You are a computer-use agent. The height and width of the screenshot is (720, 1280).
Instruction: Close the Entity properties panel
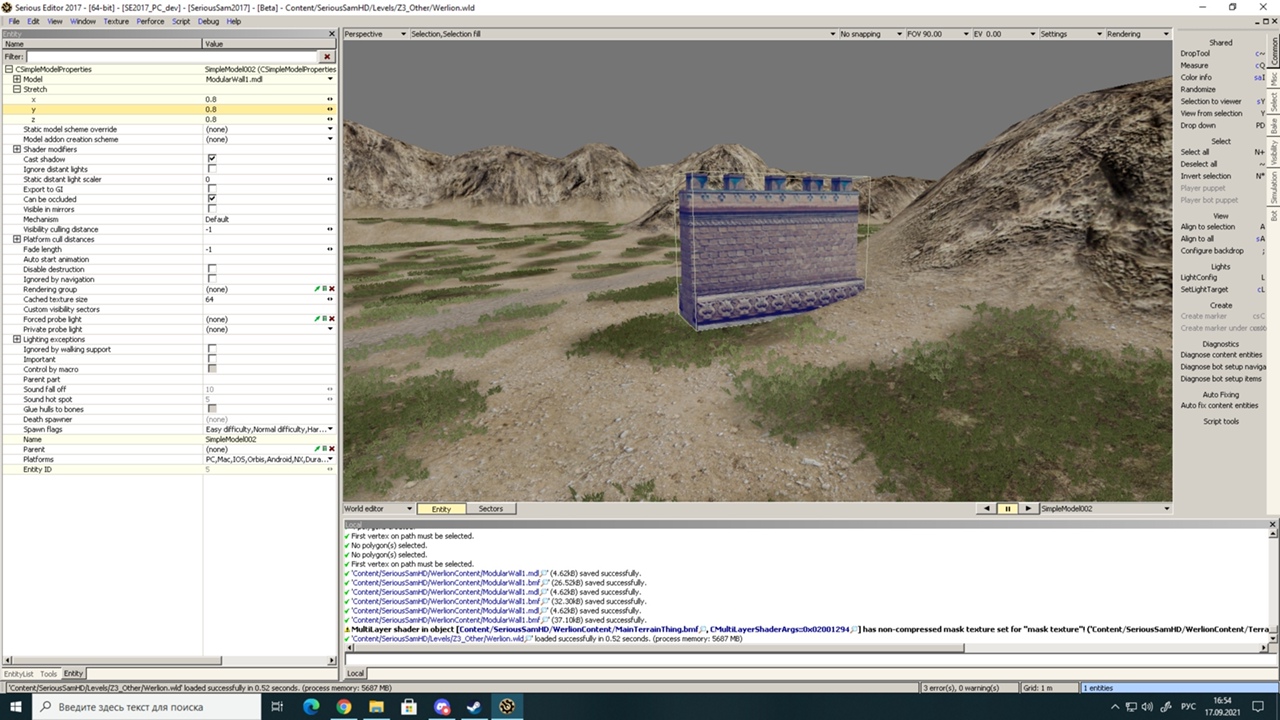(x=332, y=34)
